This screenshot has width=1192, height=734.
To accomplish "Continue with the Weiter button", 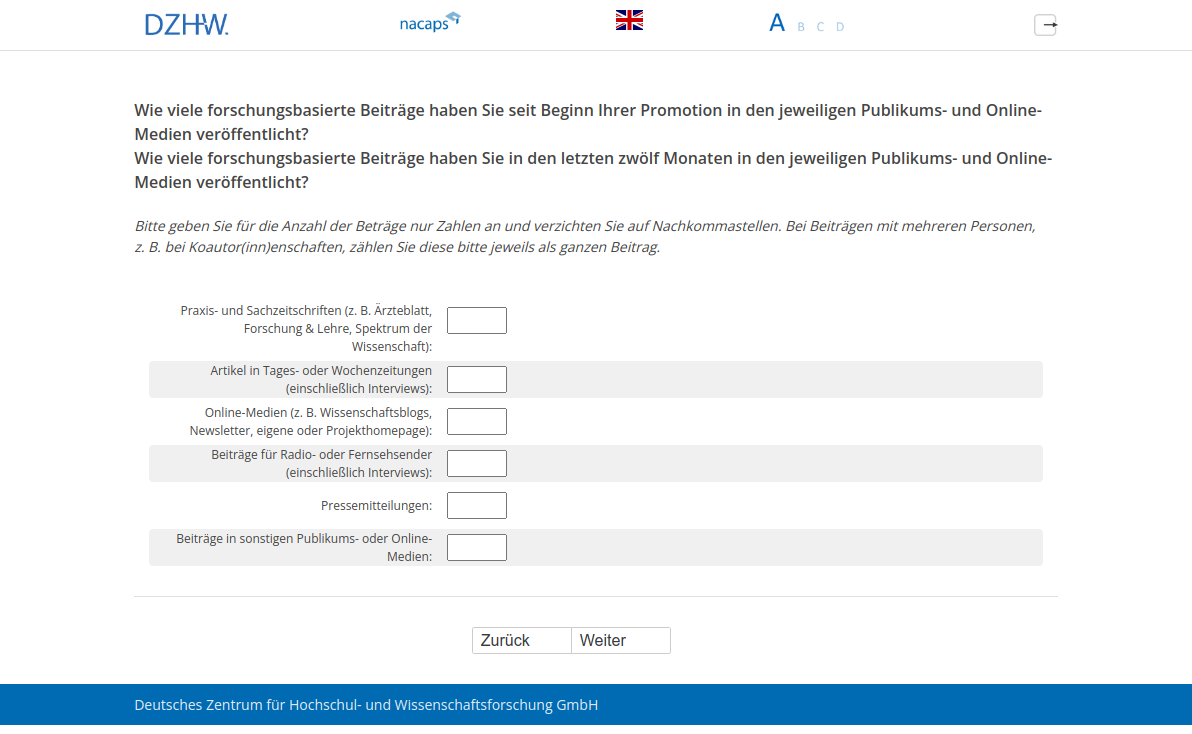I will coord(620,640).
